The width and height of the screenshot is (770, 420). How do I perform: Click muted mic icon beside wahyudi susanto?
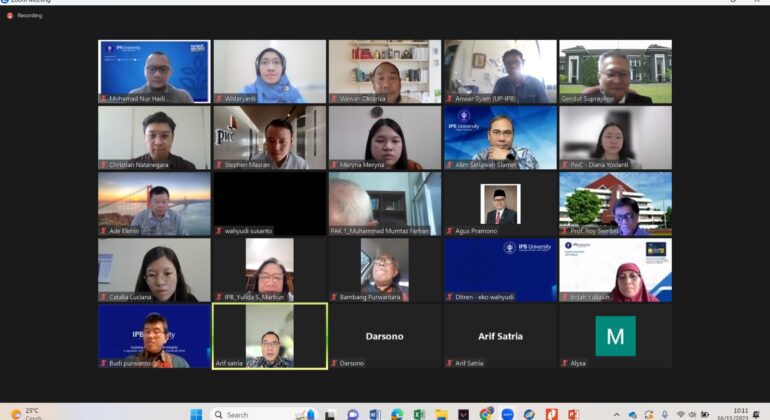(x=219, y=231)
